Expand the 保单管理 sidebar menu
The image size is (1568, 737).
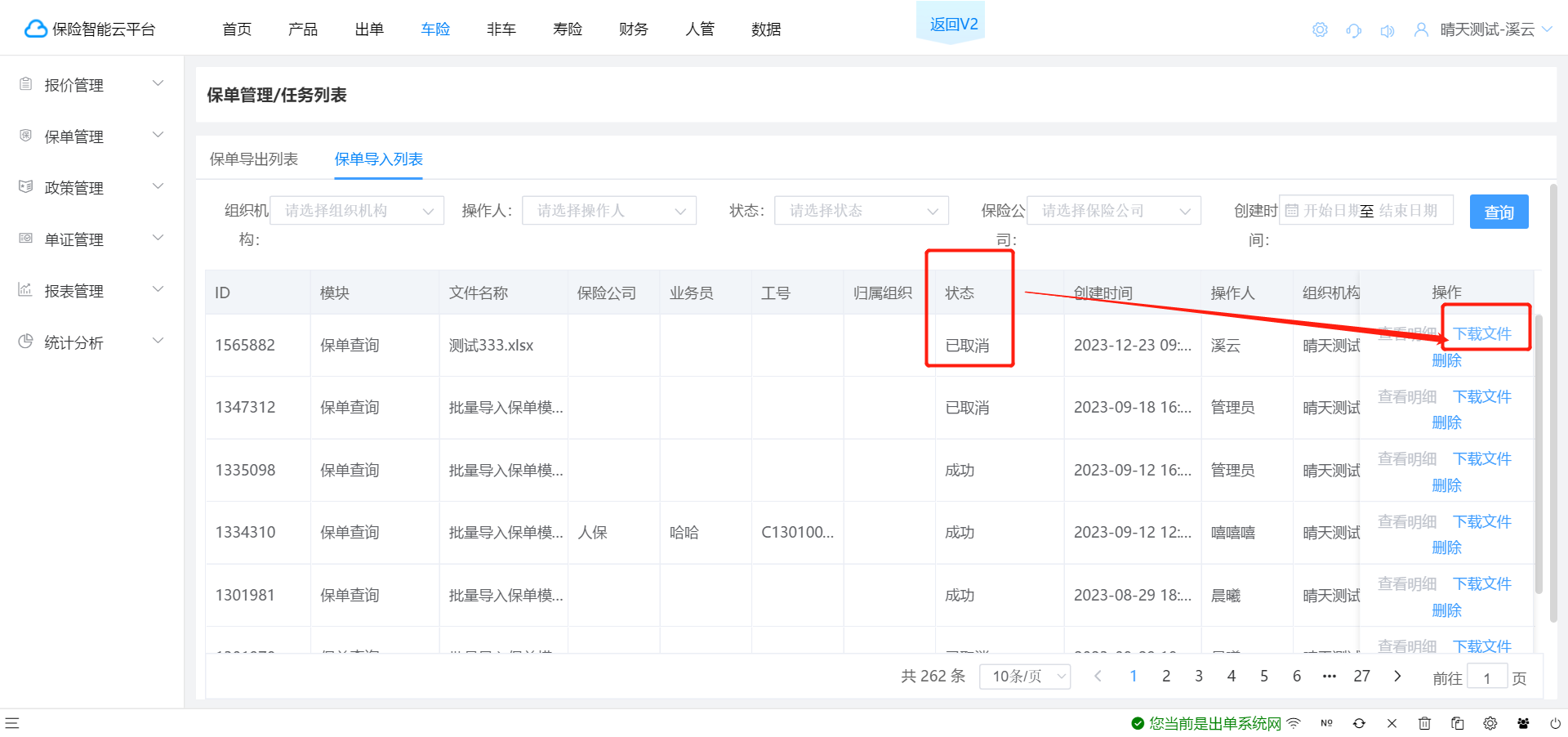(x=158, y=135)
